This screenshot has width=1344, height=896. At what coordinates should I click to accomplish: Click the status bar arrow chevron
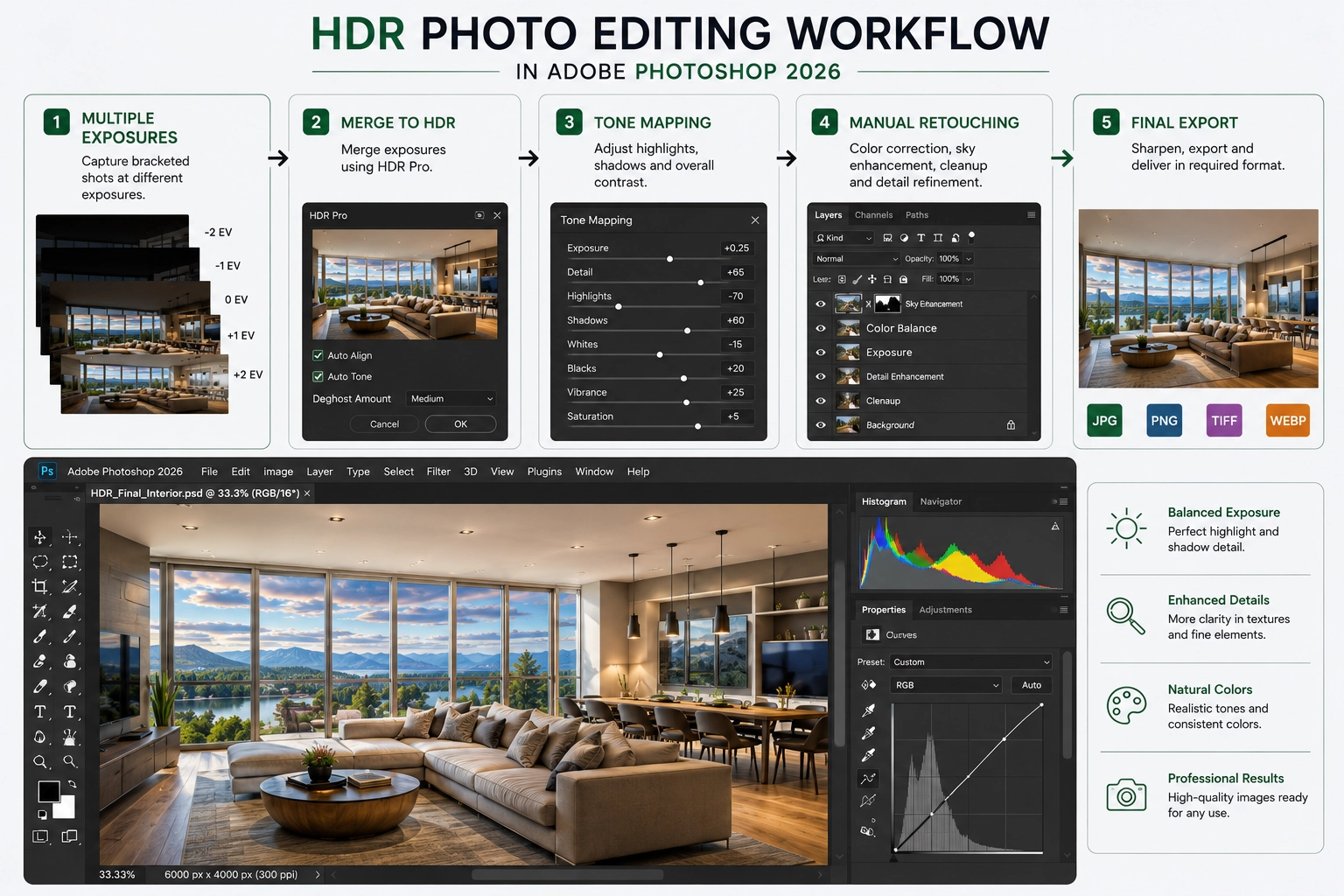pos(318,874)
